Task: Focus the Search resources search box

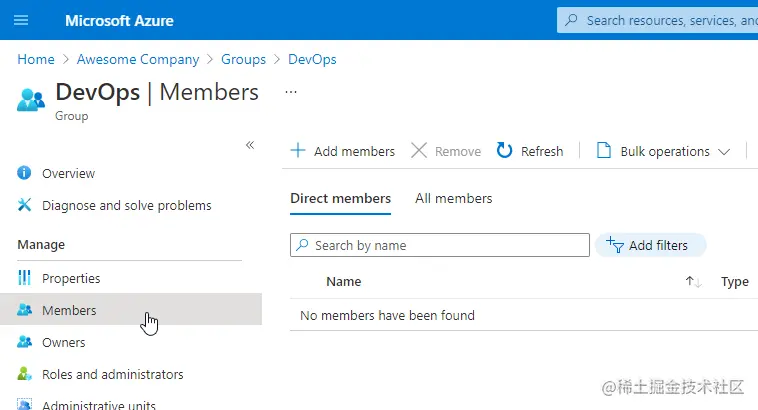Action: tap(657, 20)
